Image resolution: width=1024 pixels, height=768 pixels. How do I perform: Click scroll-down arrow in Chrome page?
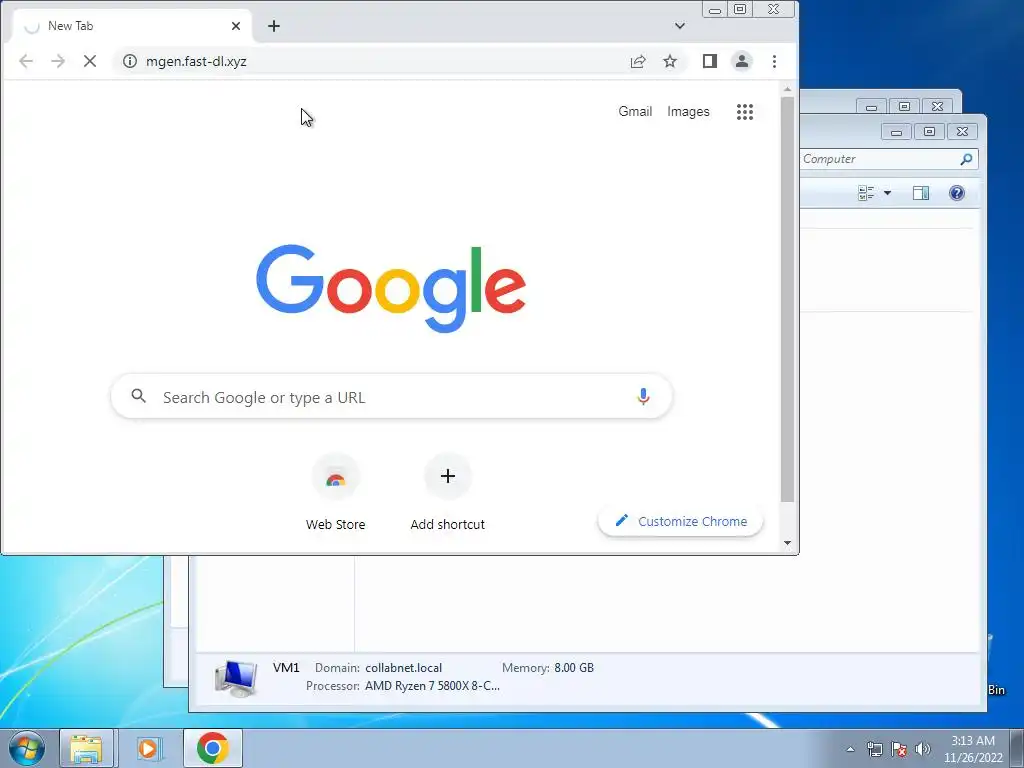click(788, 543)
